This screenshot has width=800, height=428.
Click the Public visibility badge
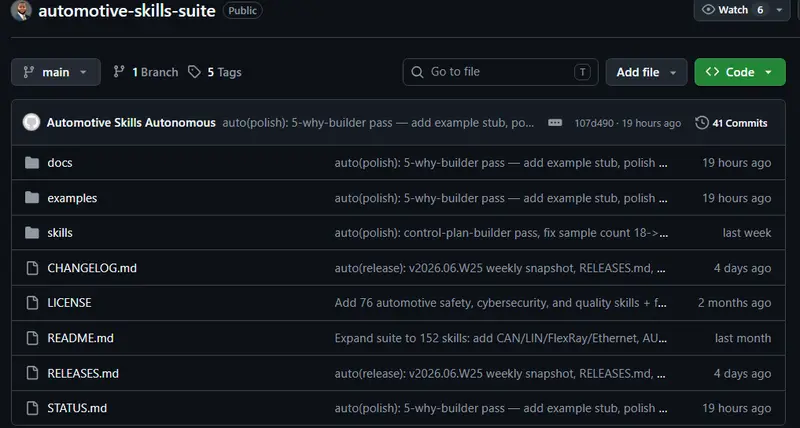coord(243,11)
